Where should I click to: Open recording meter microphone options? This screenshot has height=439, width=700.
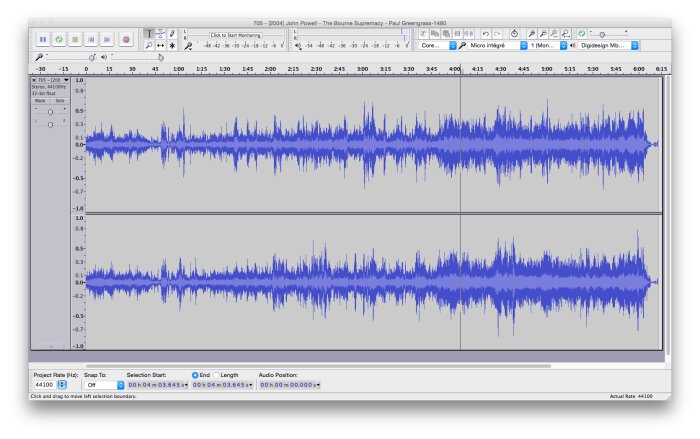click(x=189, y=46)
